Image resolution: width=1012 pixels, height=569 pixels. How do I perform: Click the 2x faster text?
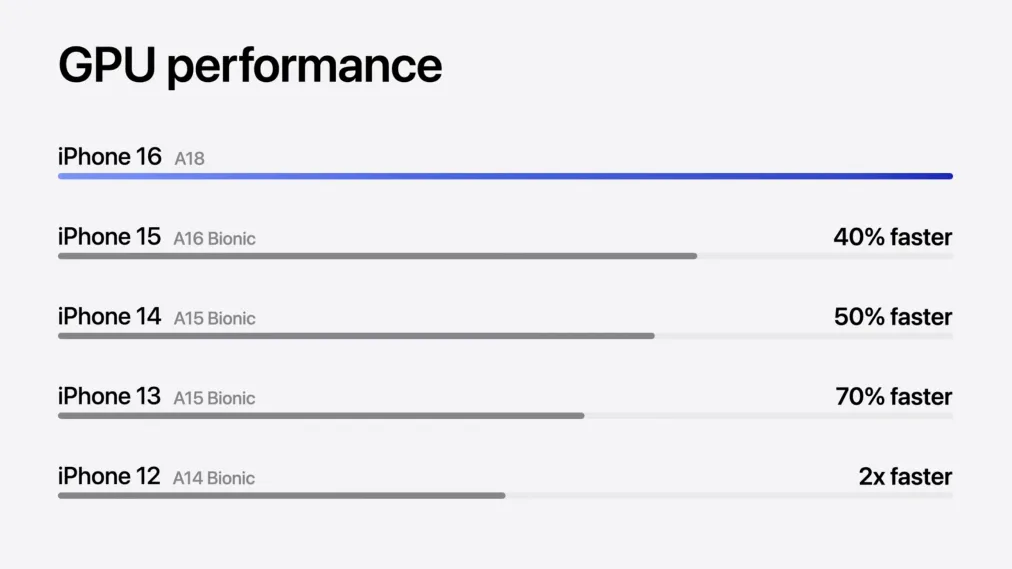click(x=906, y=477)
